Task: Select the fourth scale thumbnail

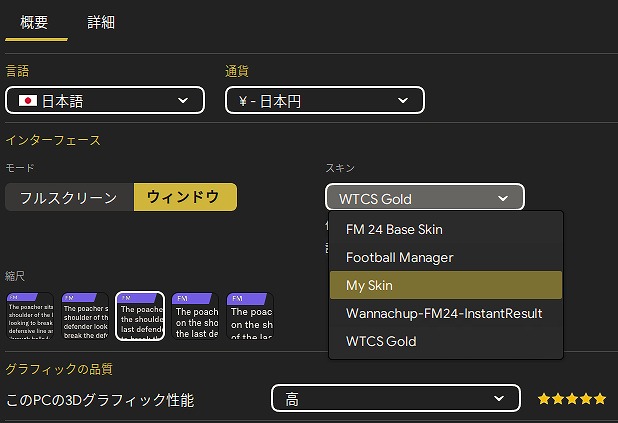Action: click(x=195, y=316)
